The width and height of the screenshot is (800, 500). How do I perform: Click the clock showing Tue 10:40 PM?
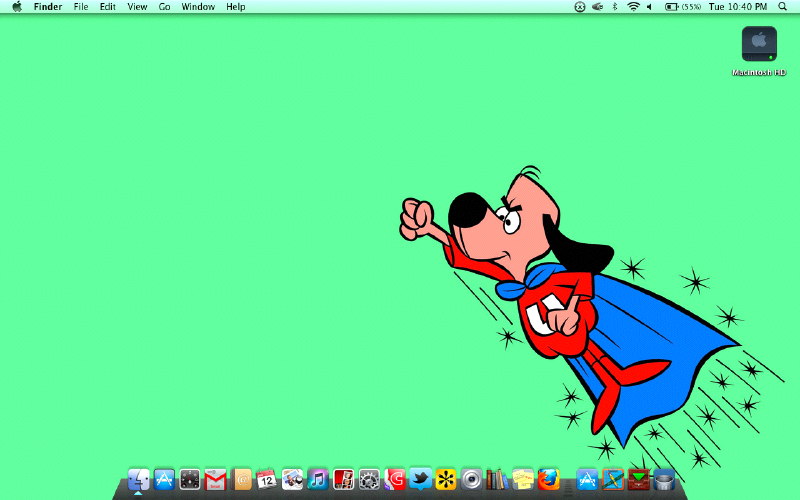click(x=738, y=7)
